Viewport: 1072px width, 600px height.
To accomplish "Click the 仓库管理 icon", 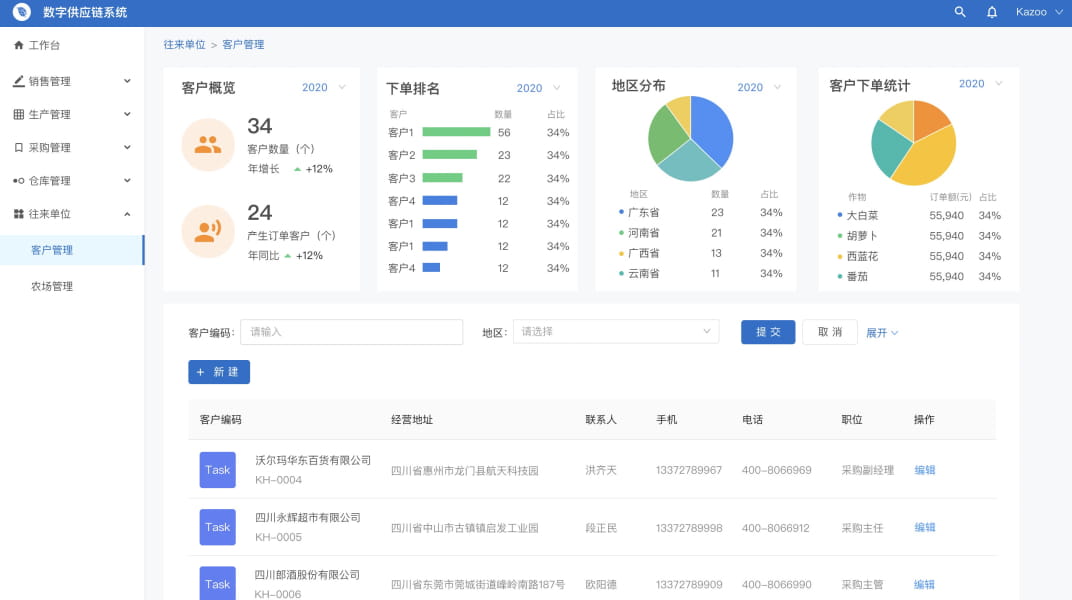I will (18, 180).
